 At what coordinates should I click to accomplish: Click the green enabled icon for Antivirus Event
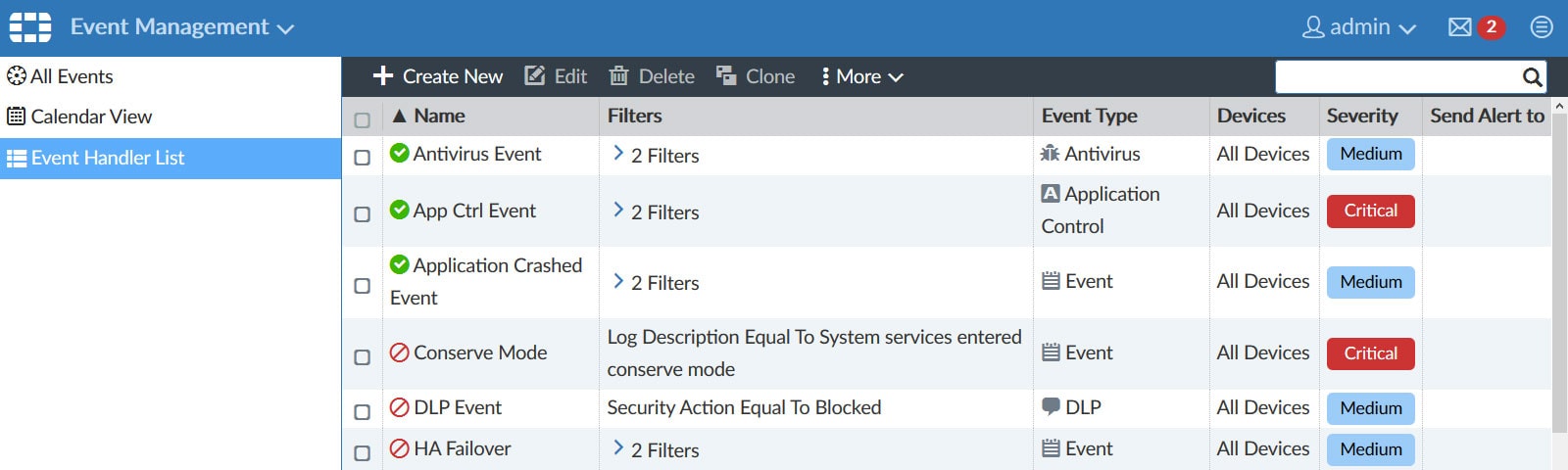click(x=399, y=153)
